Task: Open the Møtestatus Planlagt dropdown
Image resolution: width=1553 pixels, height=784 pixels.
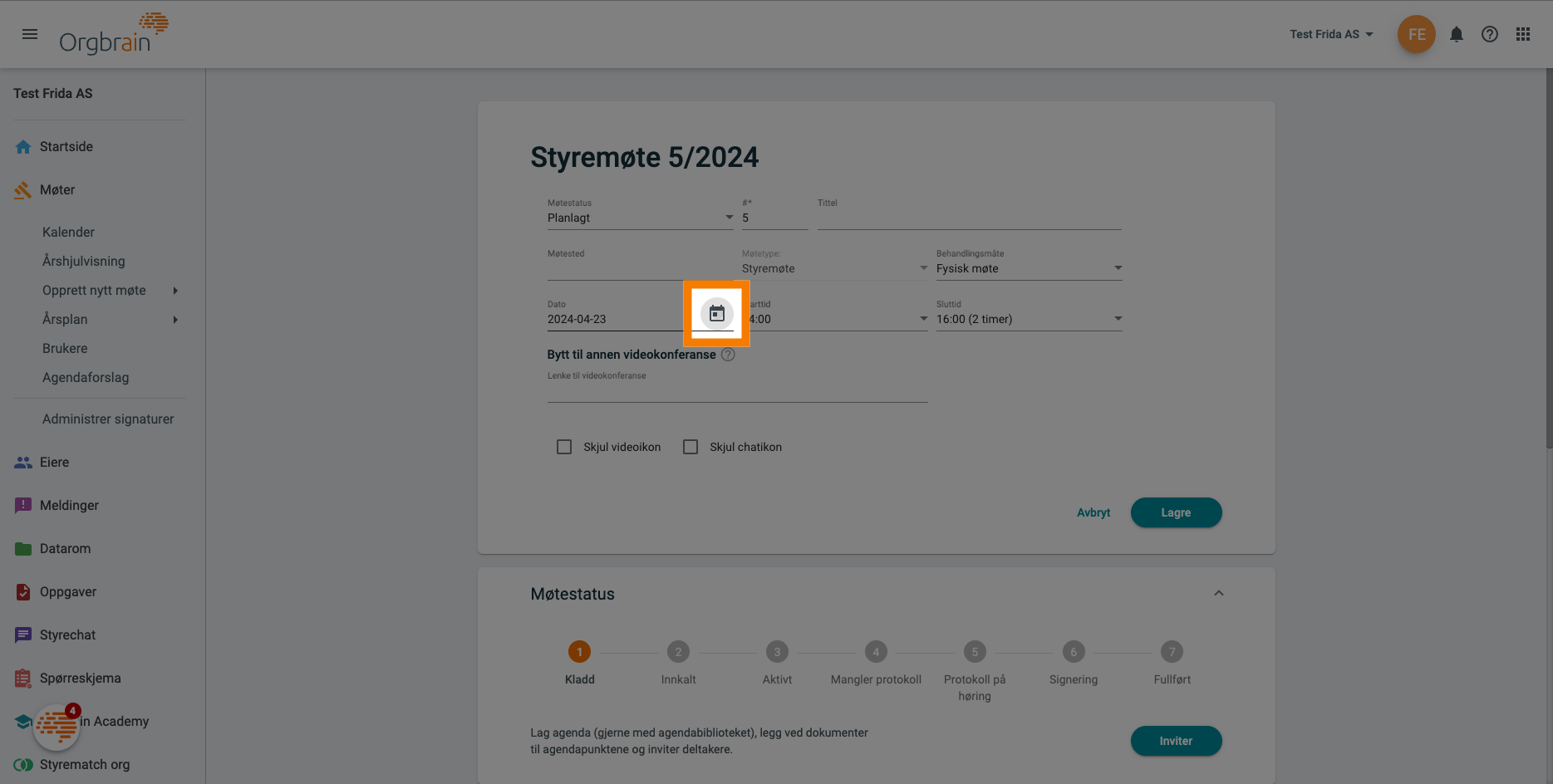Action: point(640,218)
